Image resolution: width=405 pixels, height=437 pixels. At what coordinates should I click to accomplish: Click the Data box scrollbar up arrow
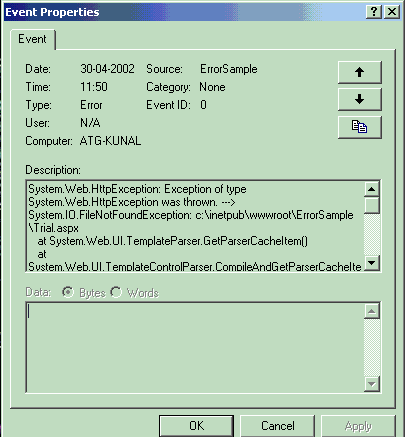[x=371, y=311]
